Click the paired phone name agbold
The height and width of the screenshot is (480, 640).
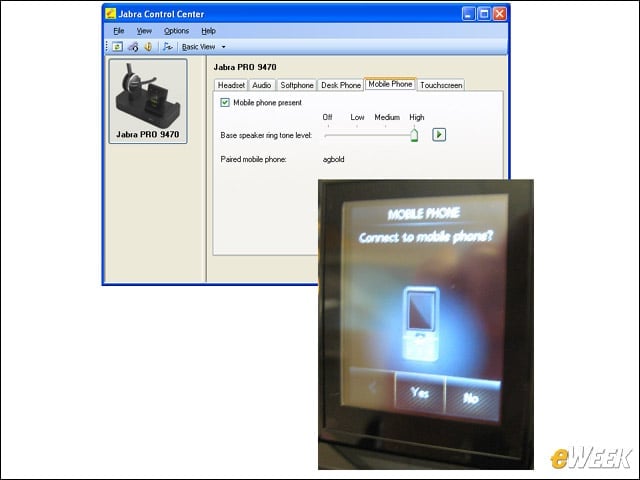(x=333, y=159)
